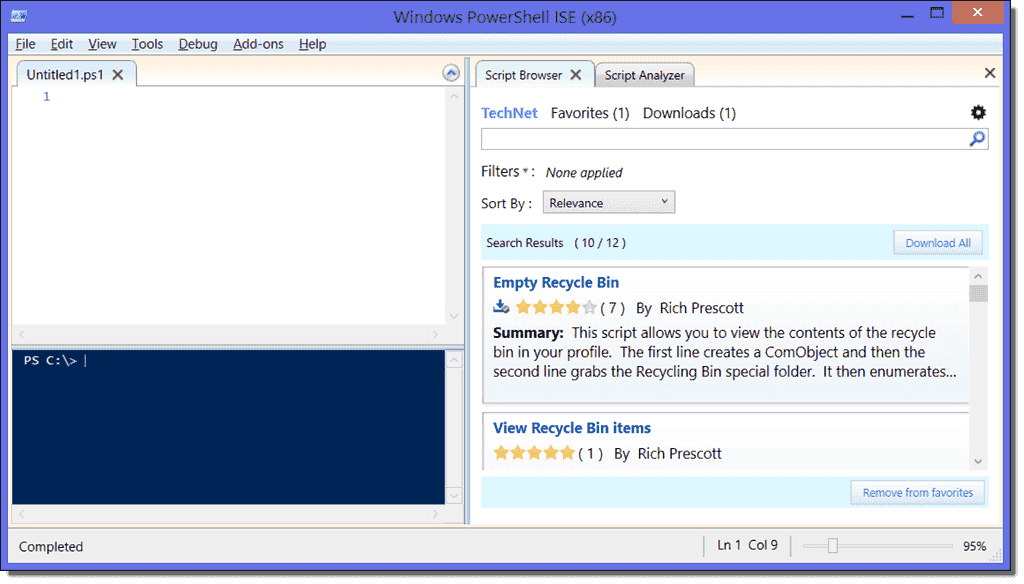Click the results list scrollbar up arrow
The image size is (1024, 584).
[978, 276]
